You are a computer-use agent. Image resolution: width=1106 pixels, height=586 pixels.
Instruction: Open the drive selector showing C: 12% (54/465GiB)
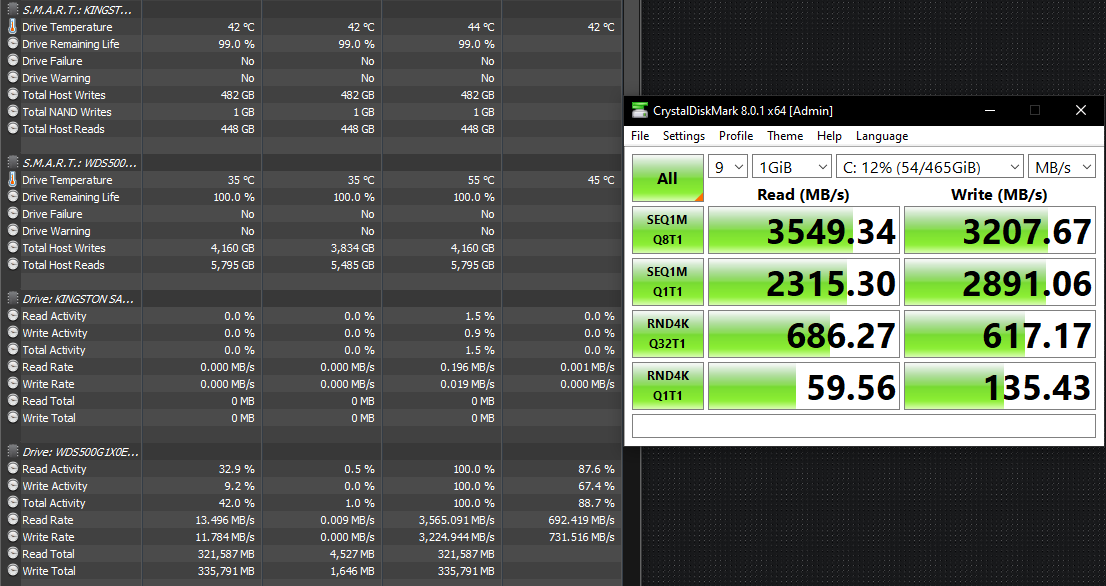(930, 167)
